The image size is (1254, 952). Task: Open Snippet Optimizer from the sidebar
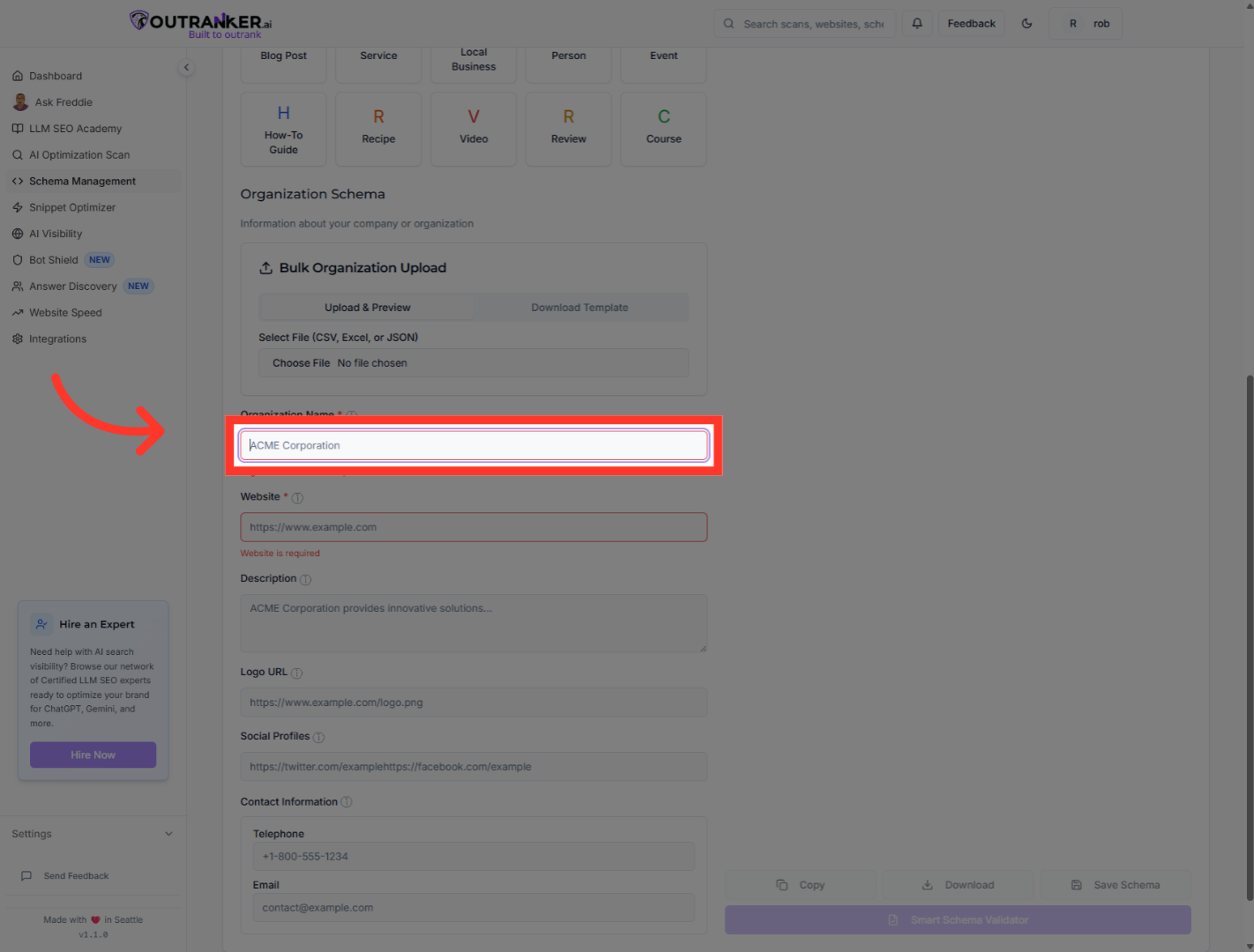[x=71, y=207]
